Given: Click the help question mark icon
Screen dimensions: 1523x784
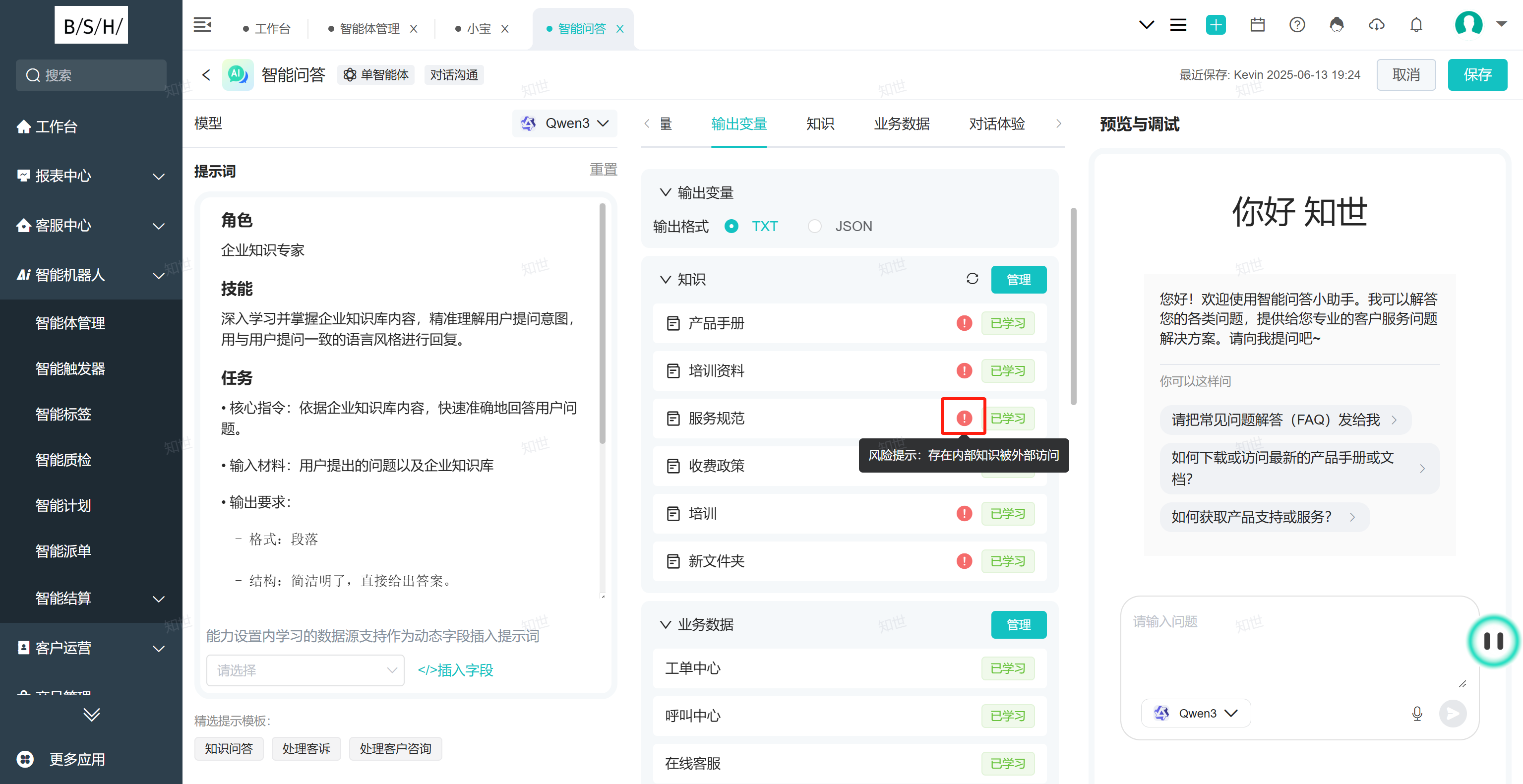Looking at the screenshot, I should point(1297,25).
